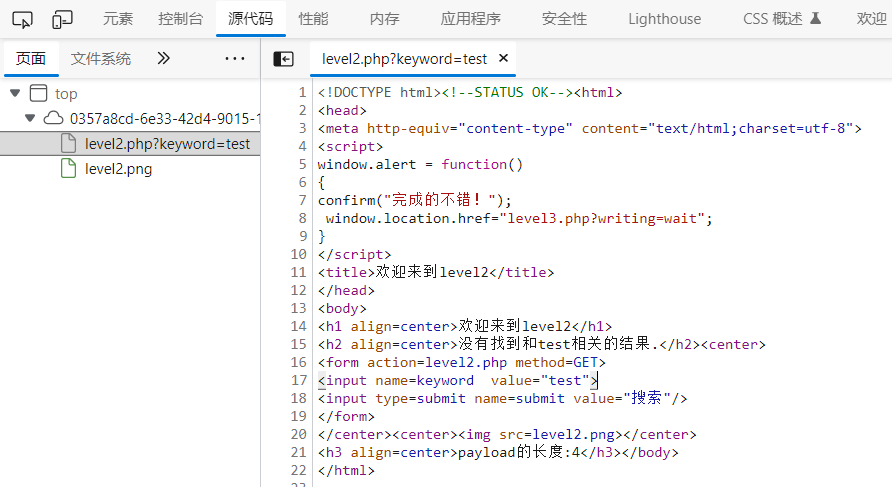The width and height of the screenshot is (892, 487).
Task: Set a breakpoint on line number 7
Action: [302, 200]
